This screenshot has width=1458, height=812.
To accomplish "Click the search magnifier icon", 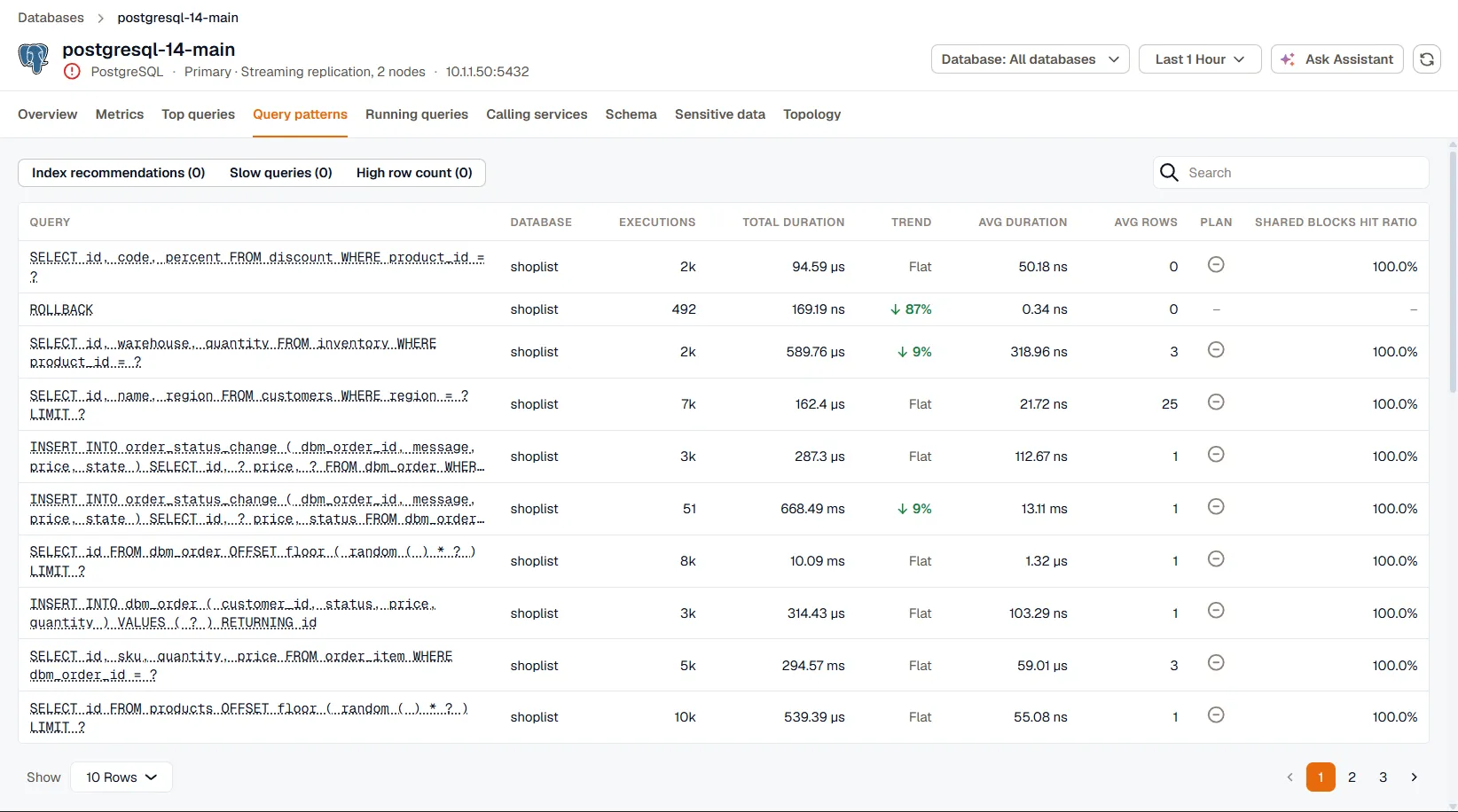I will click(x=1169, y=173).
